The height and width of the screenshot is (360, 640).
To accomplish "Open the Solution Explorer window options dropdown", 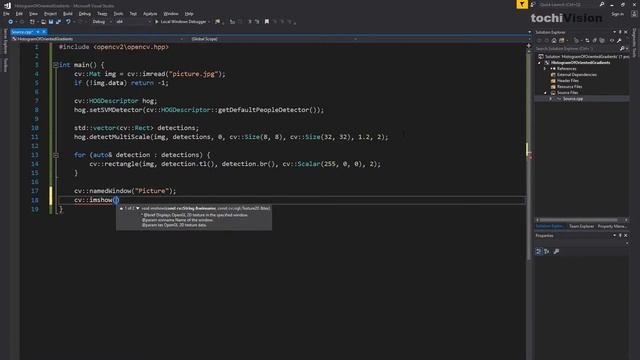I will pyautogui.click(x=614, y=32).
